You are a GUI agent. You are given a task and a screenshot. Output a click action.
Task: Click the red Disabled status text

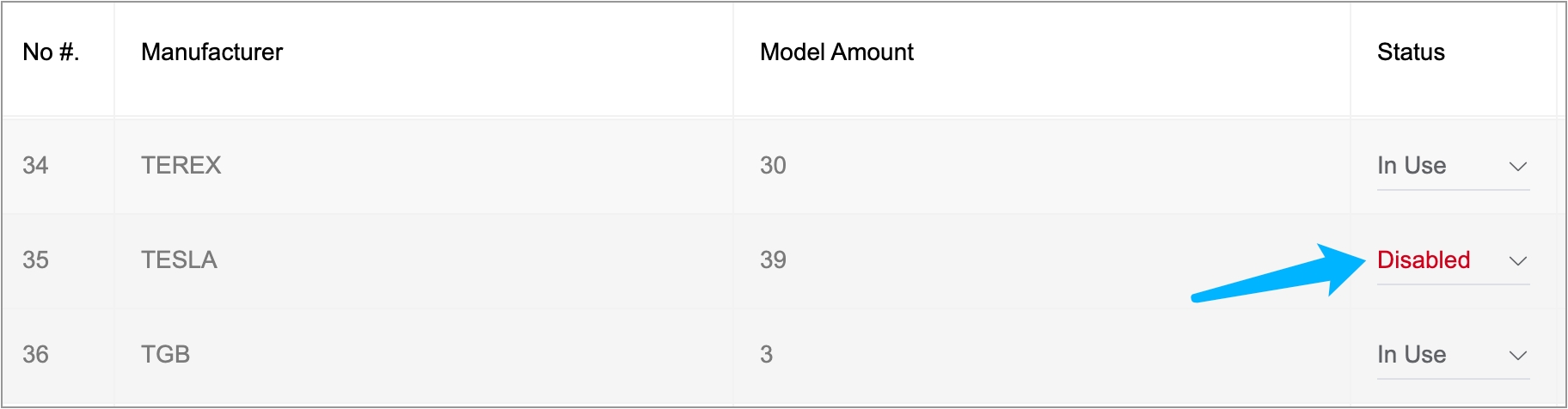1424,260
